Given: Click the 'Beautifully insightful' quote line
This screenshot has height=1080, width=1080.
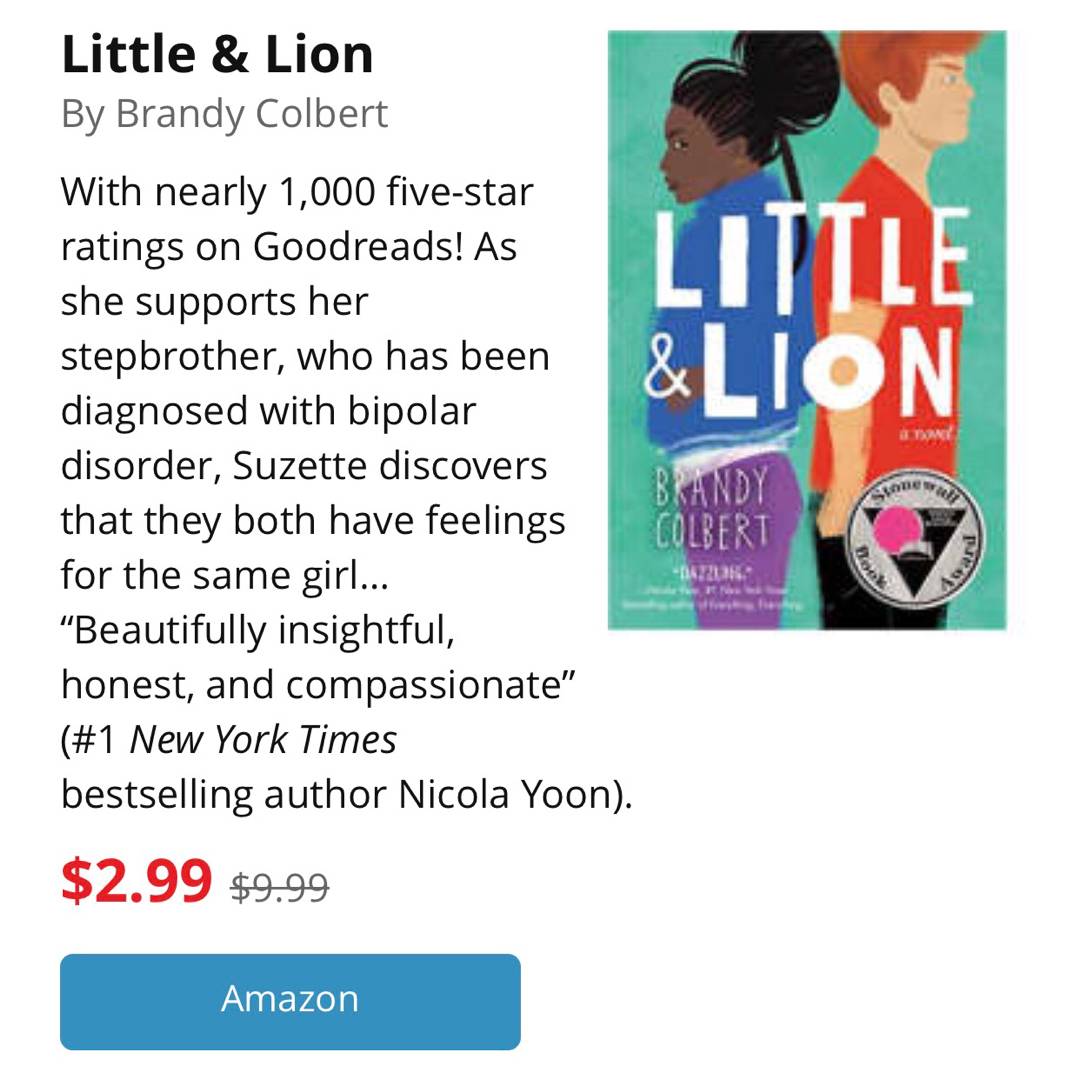Looking at the screenshot, I should tap(258, 630).
